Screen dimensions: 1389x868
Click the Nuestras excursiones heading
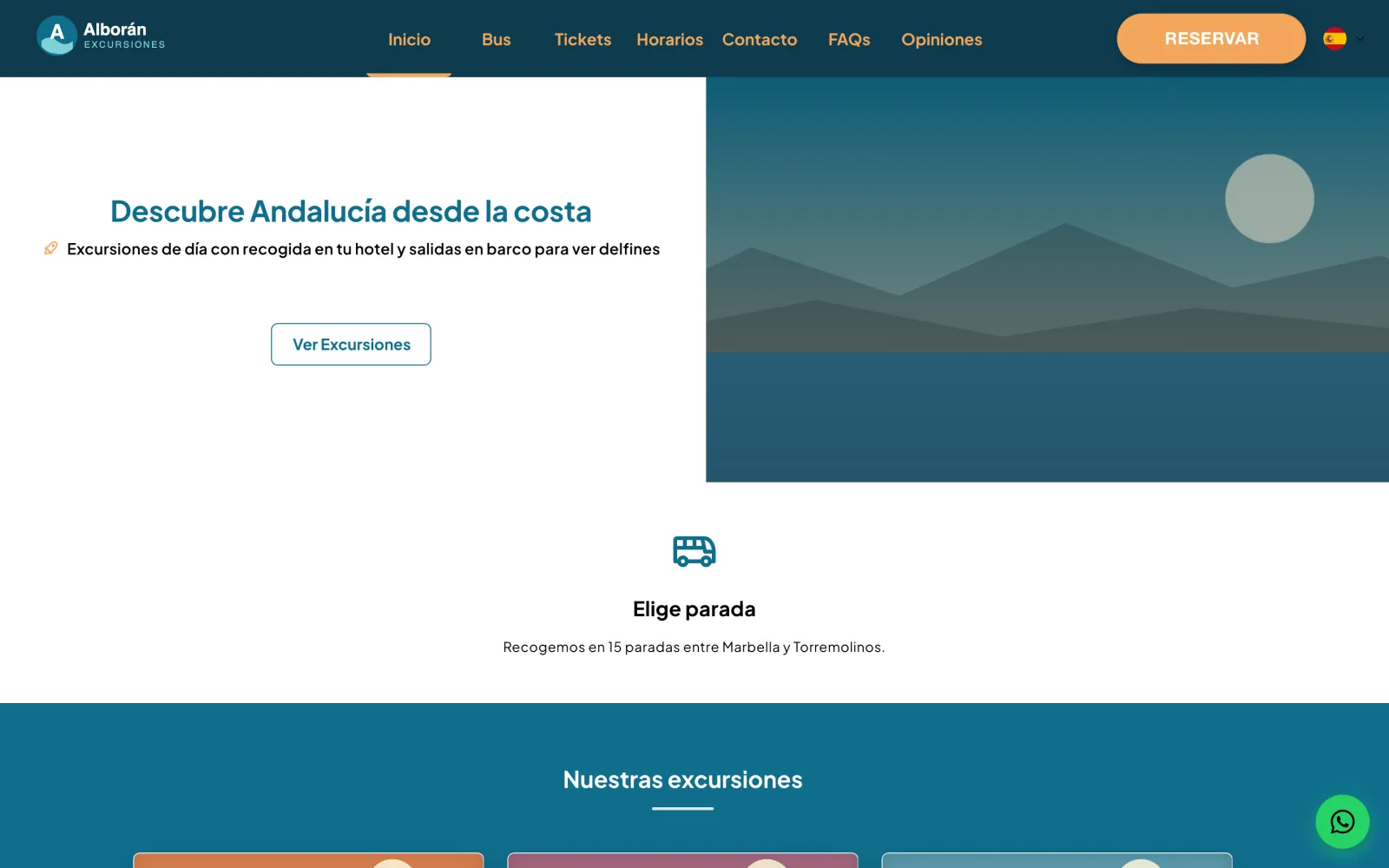pyautogui.click(x=682, y=779)
